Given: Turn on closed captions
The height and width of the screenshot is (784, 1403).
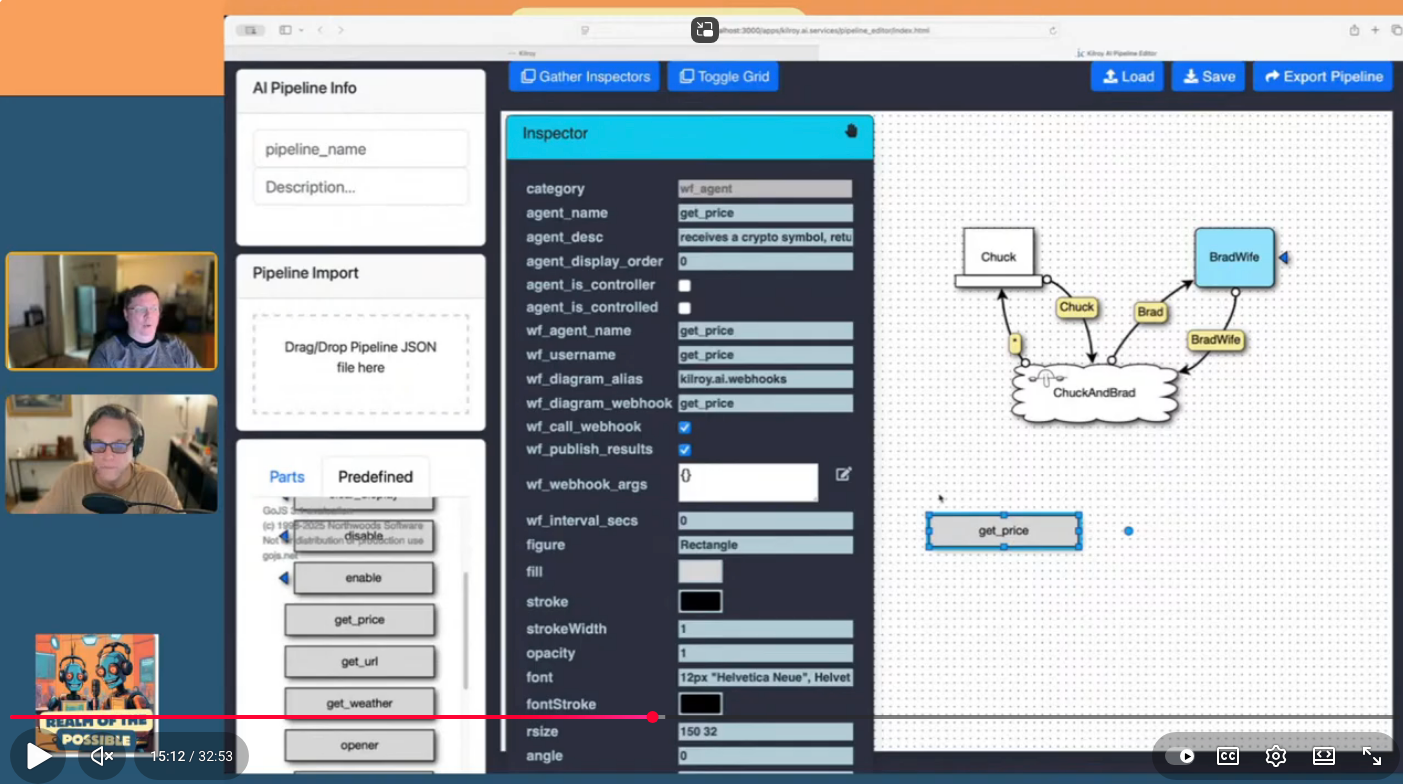Looking at the screenshot, I should 1228,756.
